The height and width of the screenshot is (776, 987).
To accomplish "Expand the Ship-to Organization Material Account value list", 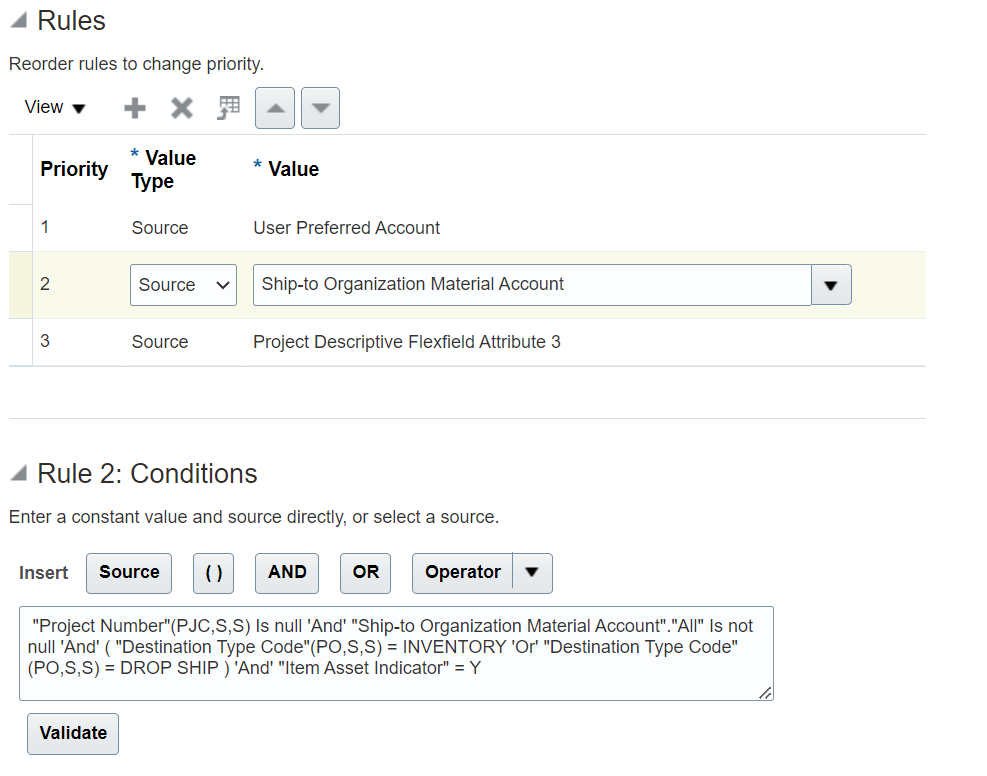I will (x=831, y=285).
